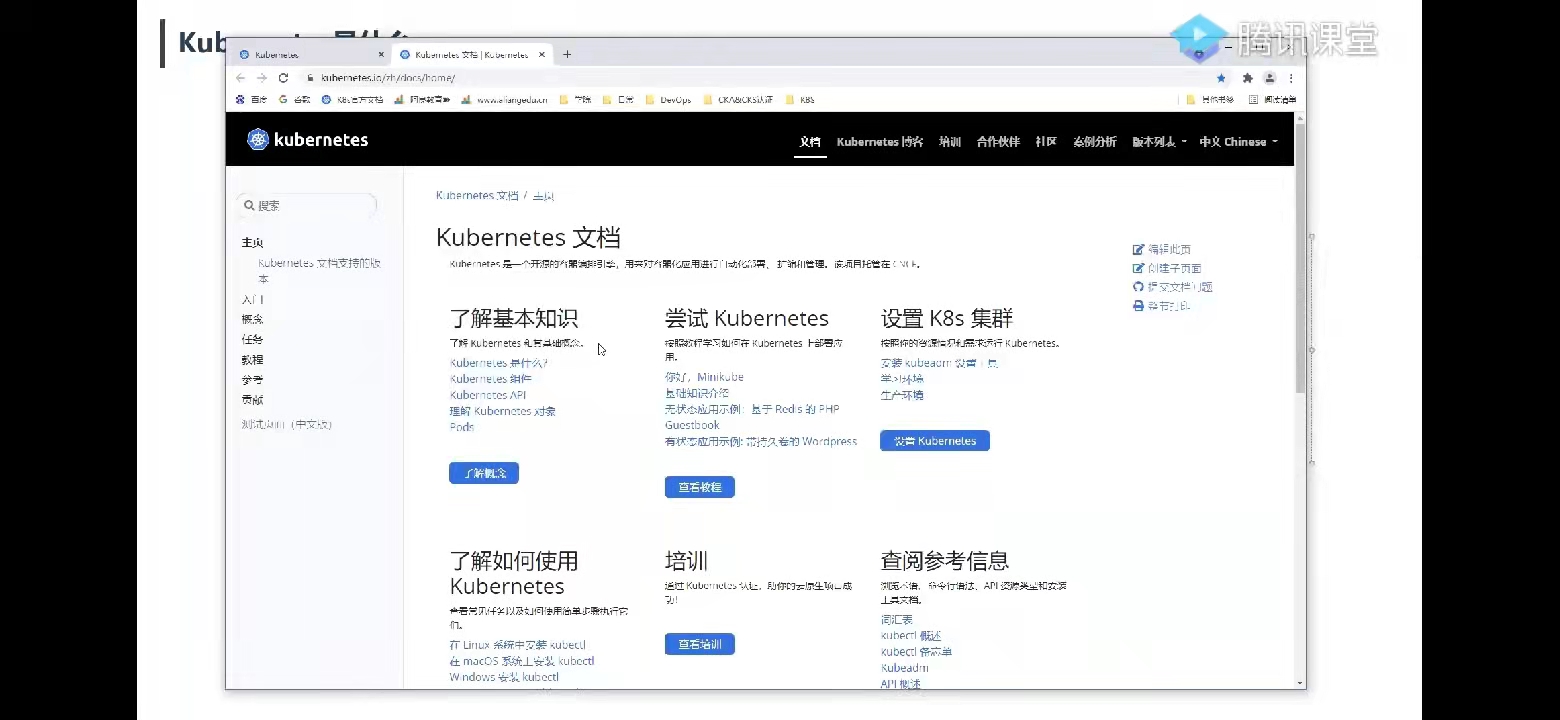Open the Google bookmark in the bookmarks bar
This screenshot has height=720, width=1560.
(294, 100)
